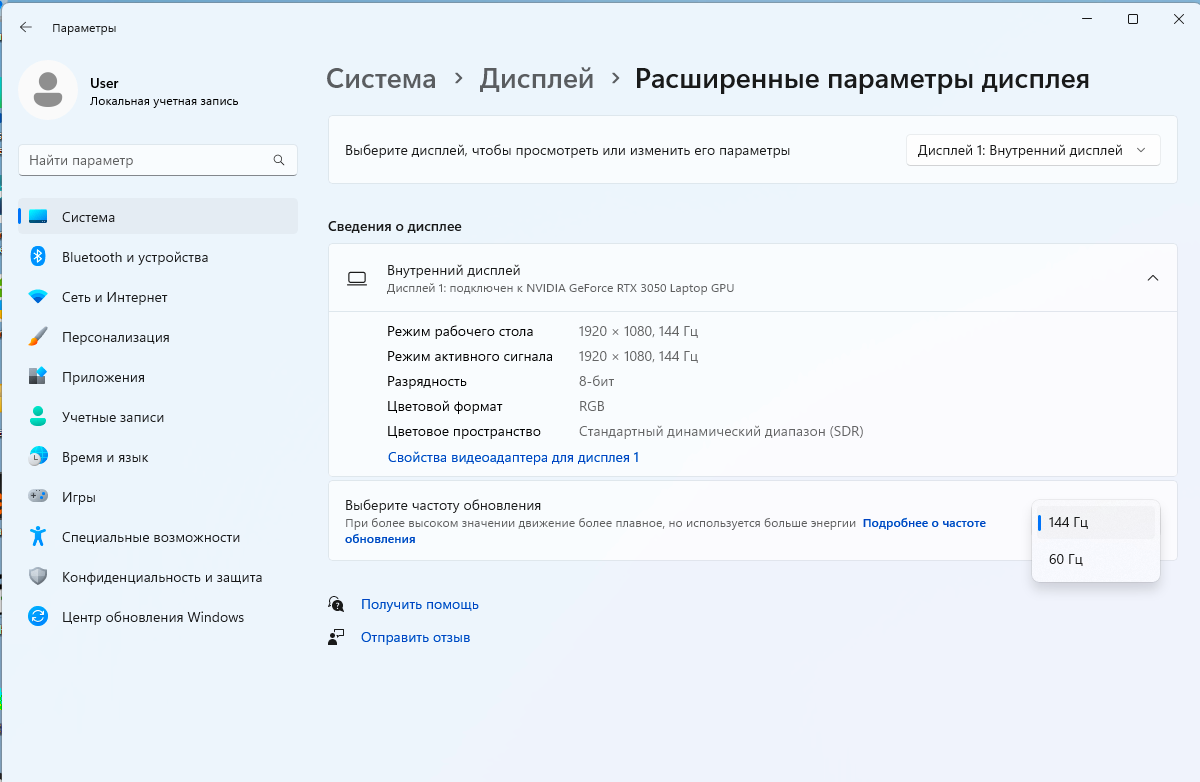Go to Дисплей in the breadcrumb
Image resolution: width=1200 pixels, height=782 pixels.
point(537,79)
